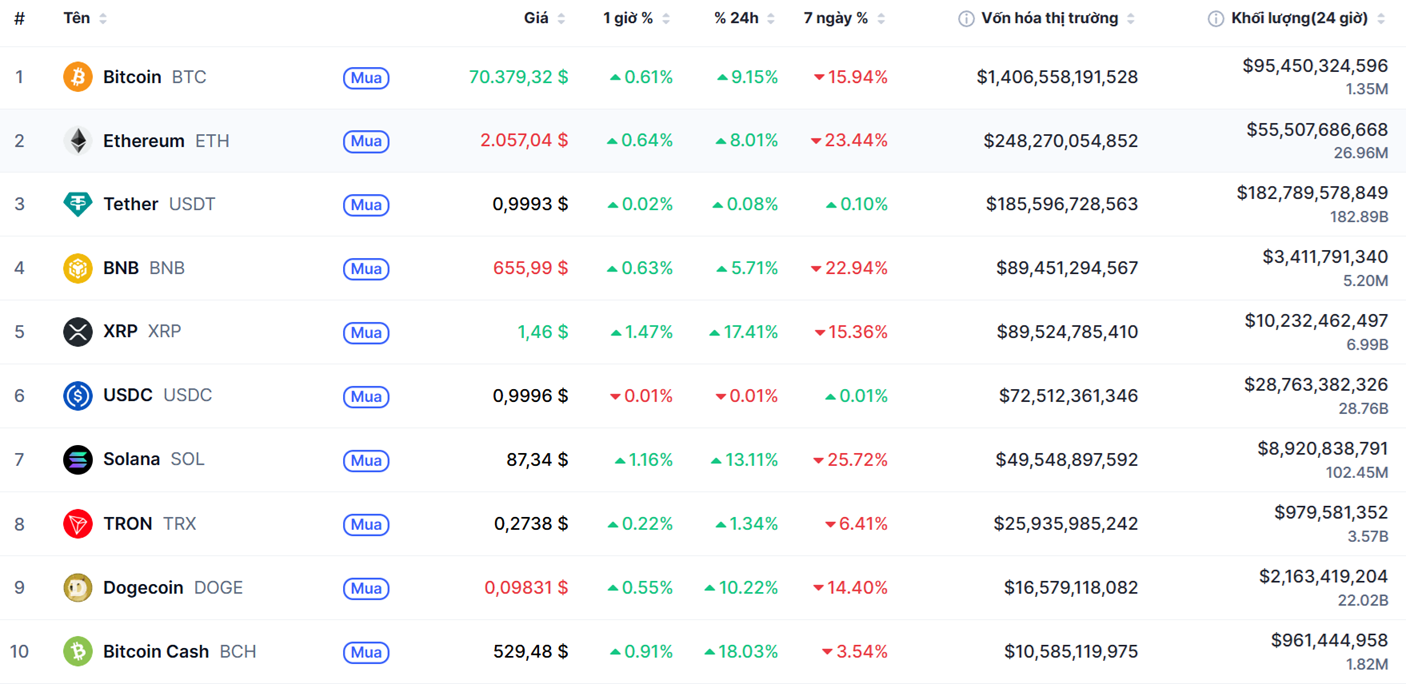Click the BNB yellow coin icon
1406x684 pixels.
78,268
